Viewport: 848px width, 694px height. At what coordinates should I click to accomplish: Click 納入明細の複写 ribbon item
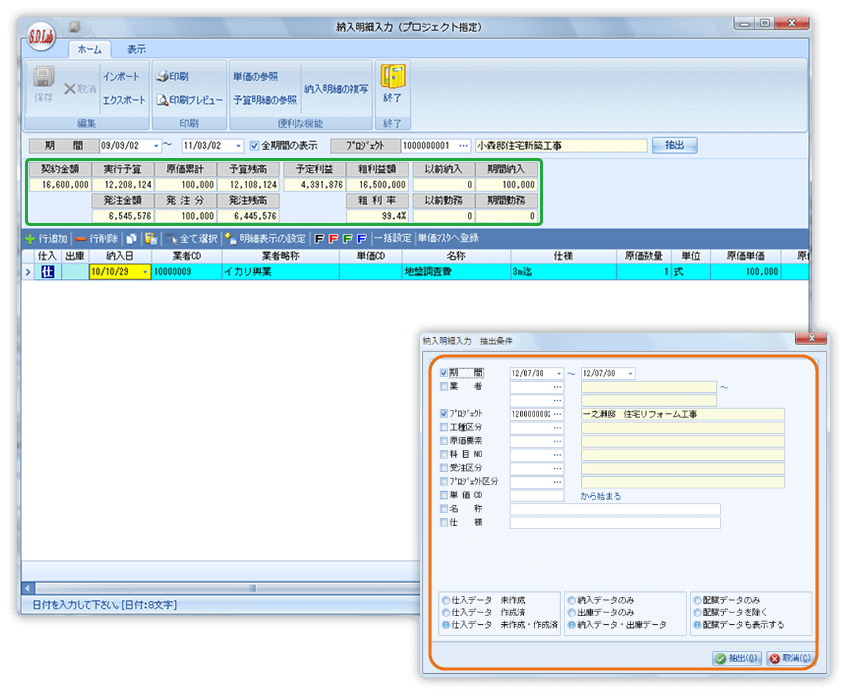(336, 89)
